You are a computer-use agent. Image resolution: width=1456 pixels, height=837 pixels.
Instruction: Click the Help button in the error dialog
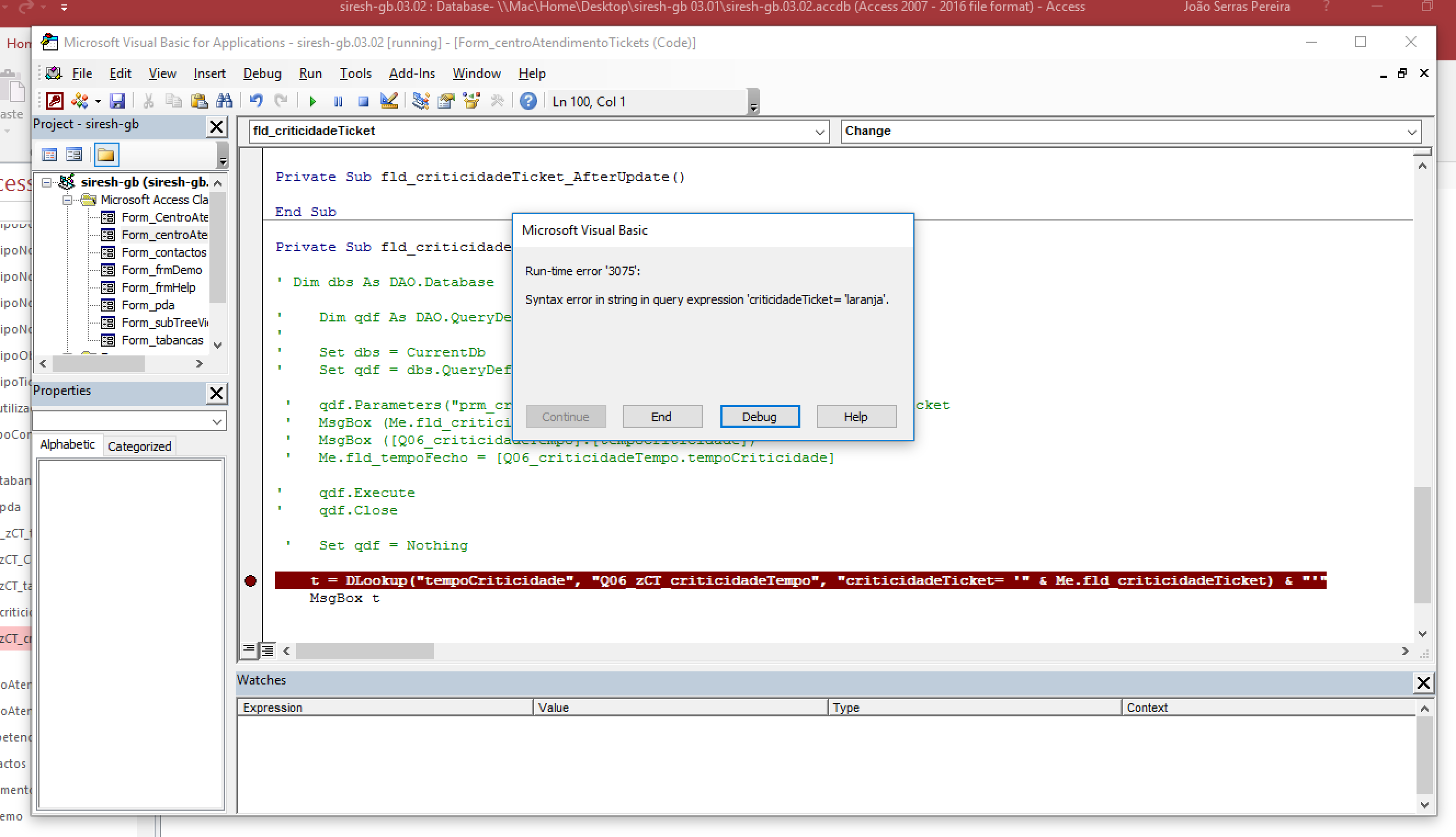click(x=856, y=417)
